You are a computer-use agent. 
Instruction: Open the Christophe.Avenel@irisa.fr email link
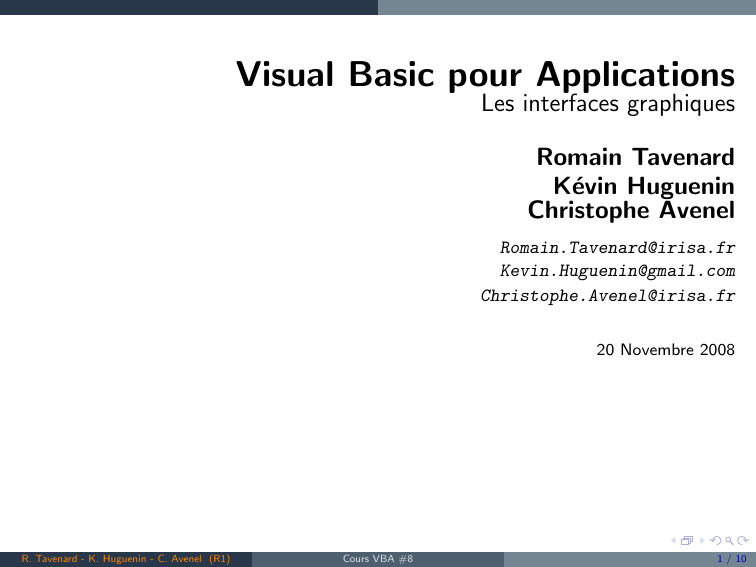tap(608, 295)
